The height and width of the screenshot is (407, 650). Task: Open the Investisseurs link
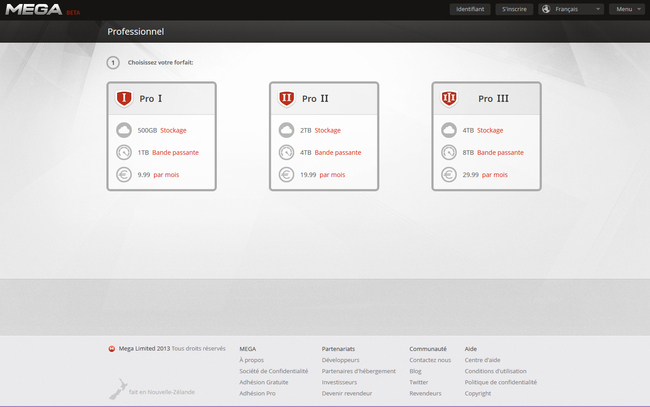coord(339,382)
